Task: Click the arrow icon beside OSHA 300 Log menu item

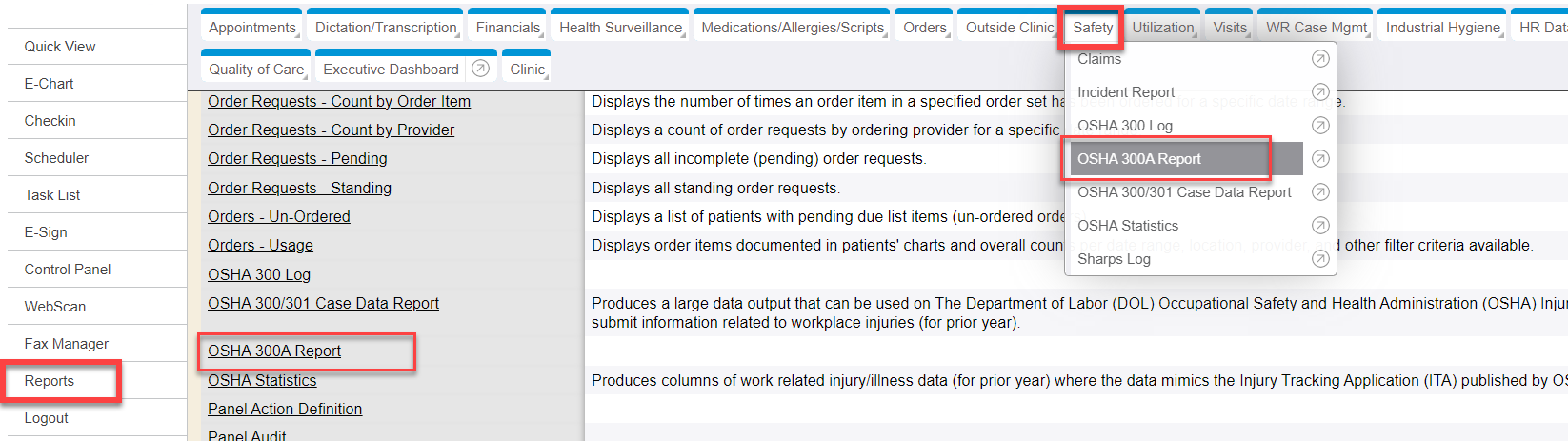Action: (1320, 126)
